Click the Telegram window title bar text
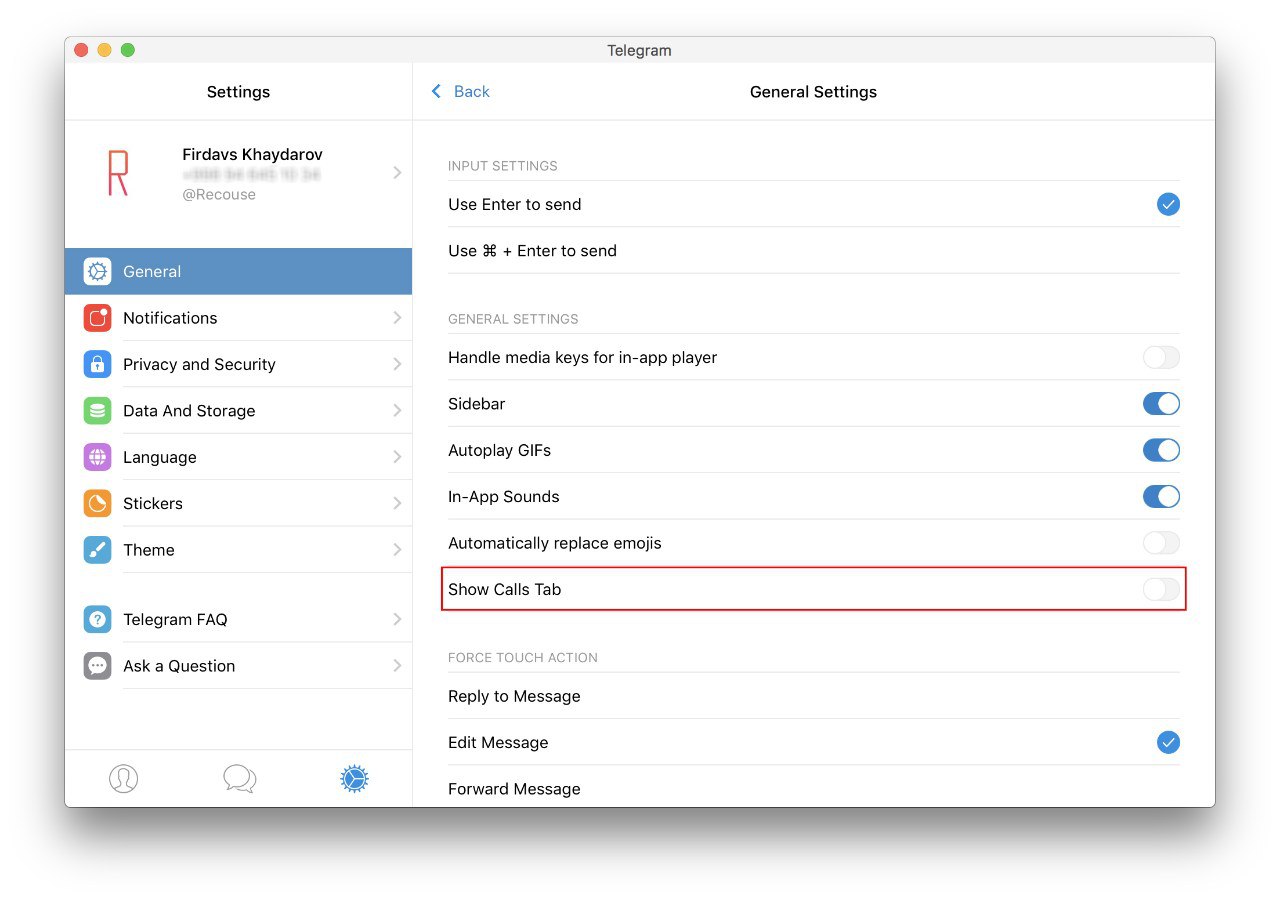Screen dimensions: 1280x900 [639, 50]
